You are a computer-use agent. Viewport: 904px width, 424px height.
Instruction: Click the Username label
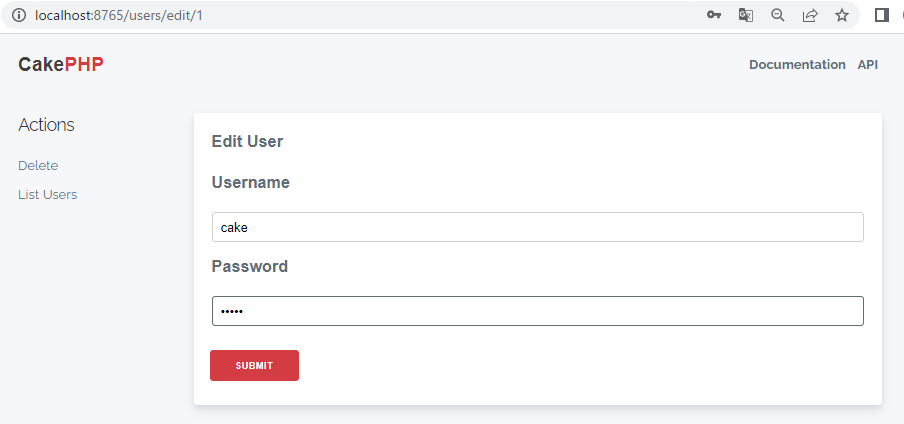pos(251,183)
